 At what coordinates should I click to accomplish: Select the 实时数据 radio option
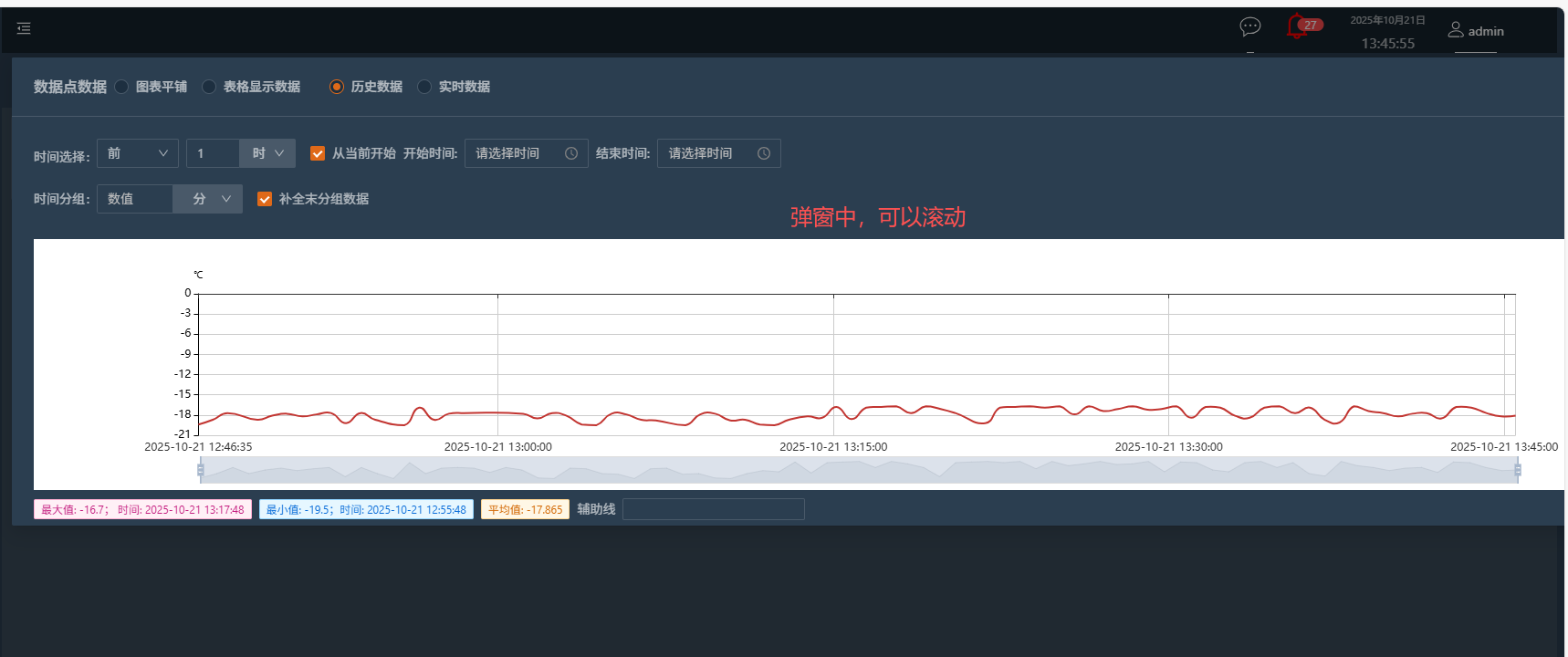[424, 87]
